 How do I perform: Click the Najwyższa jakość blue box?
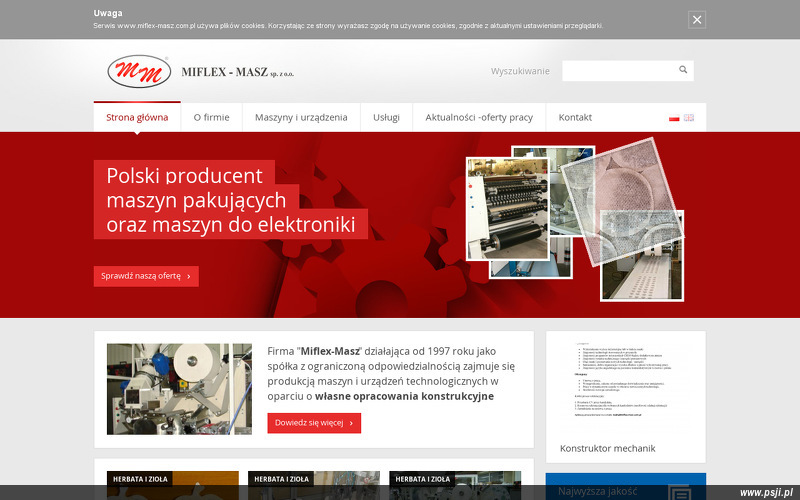(626, 487)
